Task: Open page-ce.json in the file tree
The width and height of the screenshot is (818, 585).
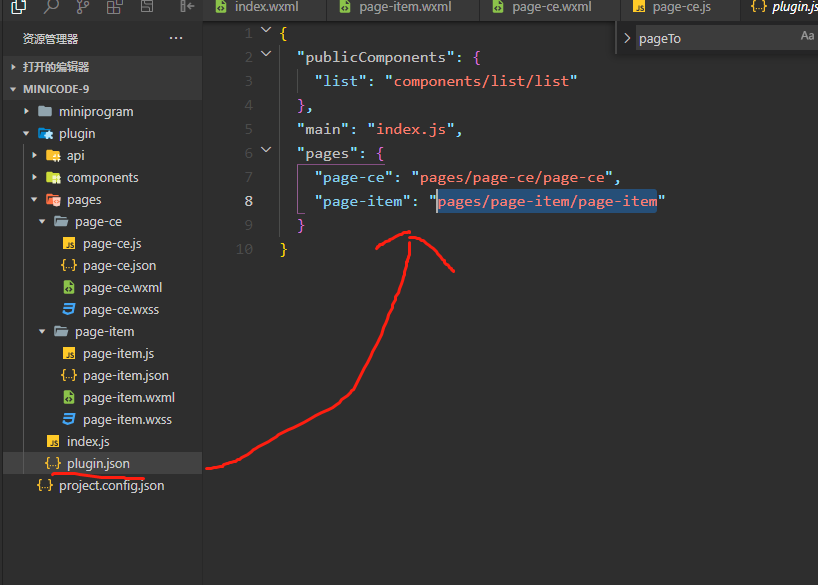Action: point(119,266)
